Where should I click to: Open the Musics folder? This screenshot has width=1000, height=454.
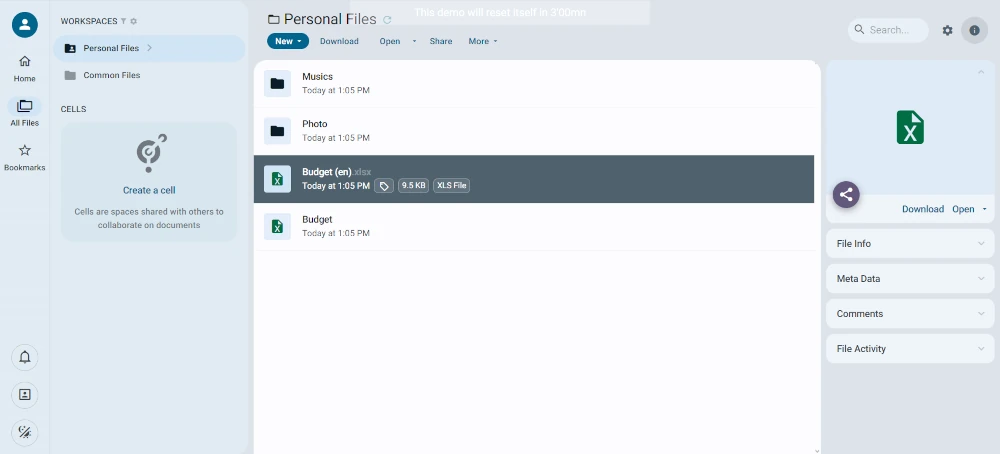[x=317, y=77]
